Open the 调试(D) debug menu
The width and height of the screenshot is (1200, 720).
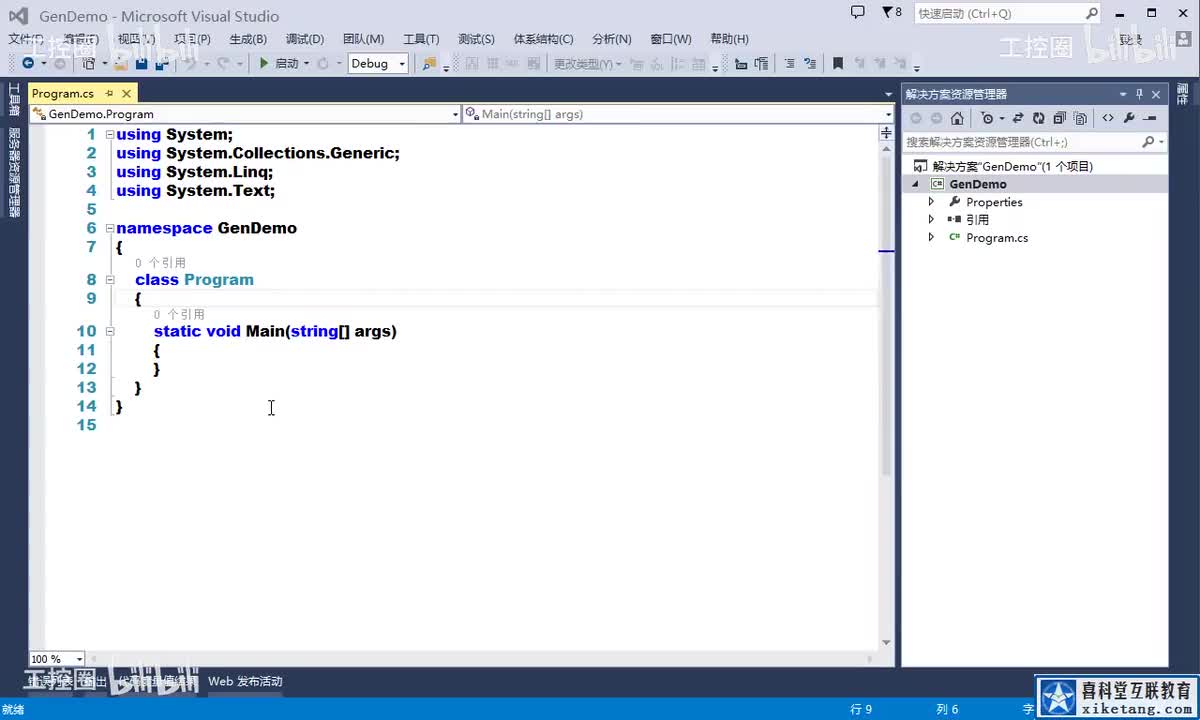[305, 39]
